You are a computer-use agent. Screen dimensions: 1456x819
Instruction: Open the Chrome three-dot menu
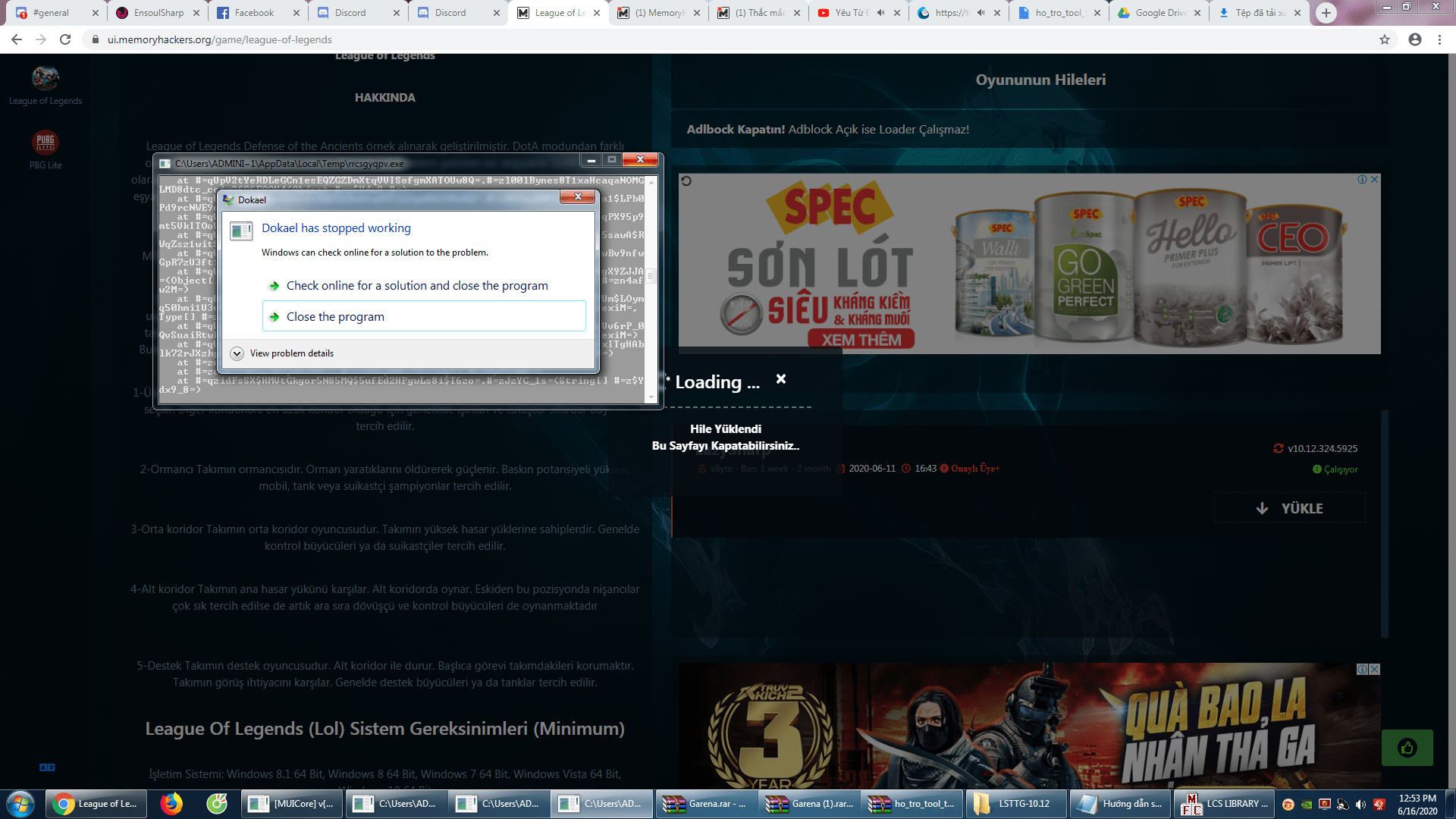pos(1439,39)
